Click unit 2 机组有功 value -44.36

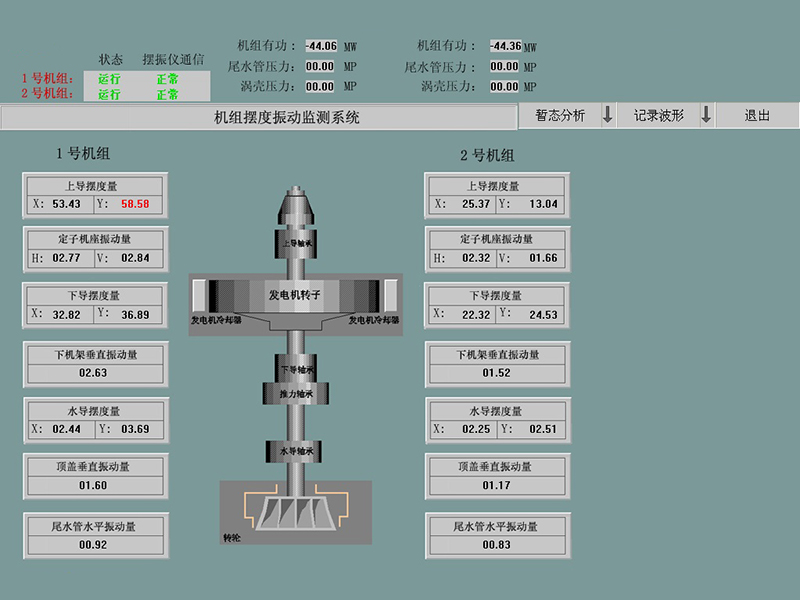click(x=505, y=46)
